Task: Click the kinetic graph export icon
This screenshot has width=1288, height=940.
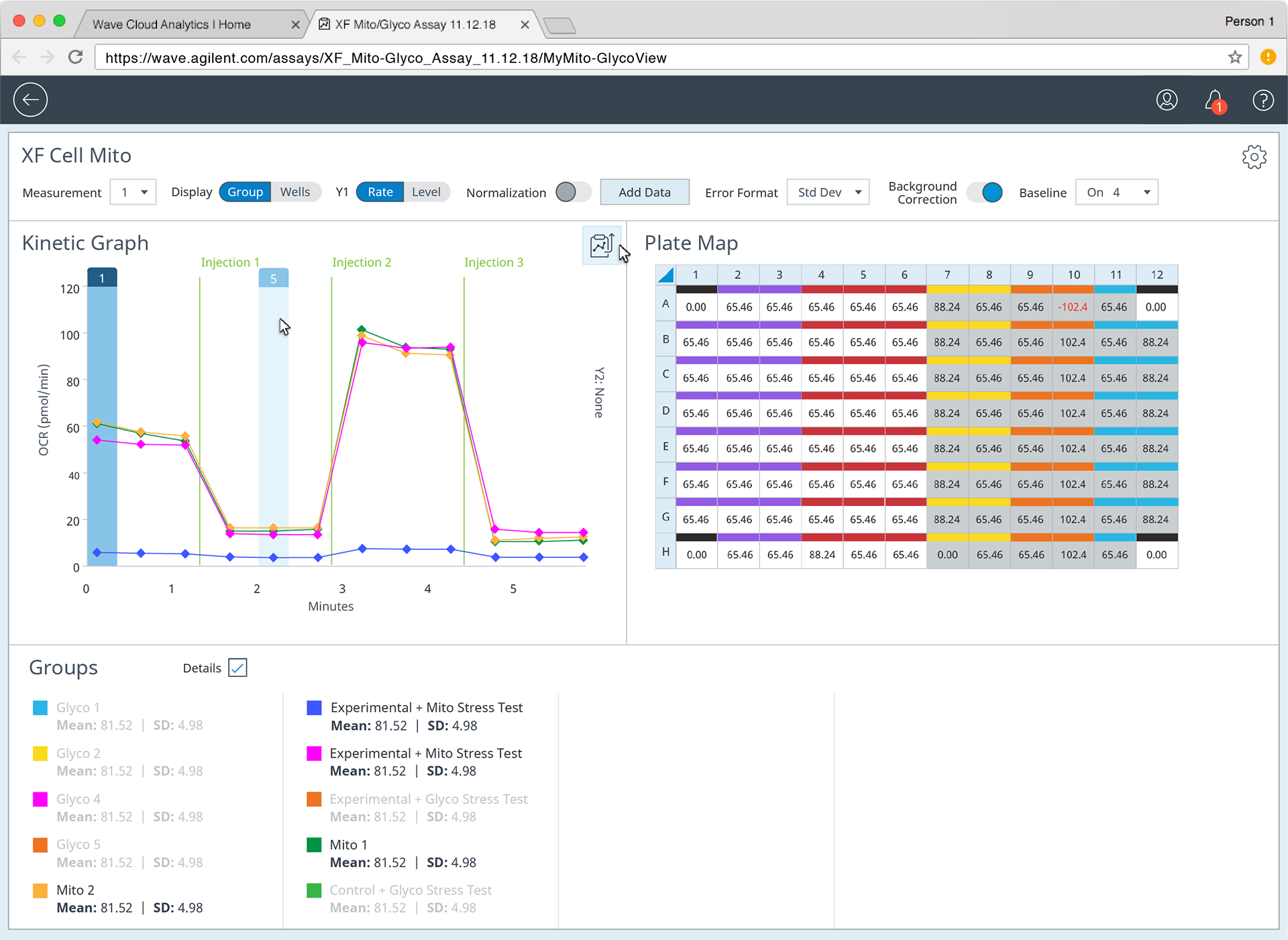Action: tap(602, 245)
